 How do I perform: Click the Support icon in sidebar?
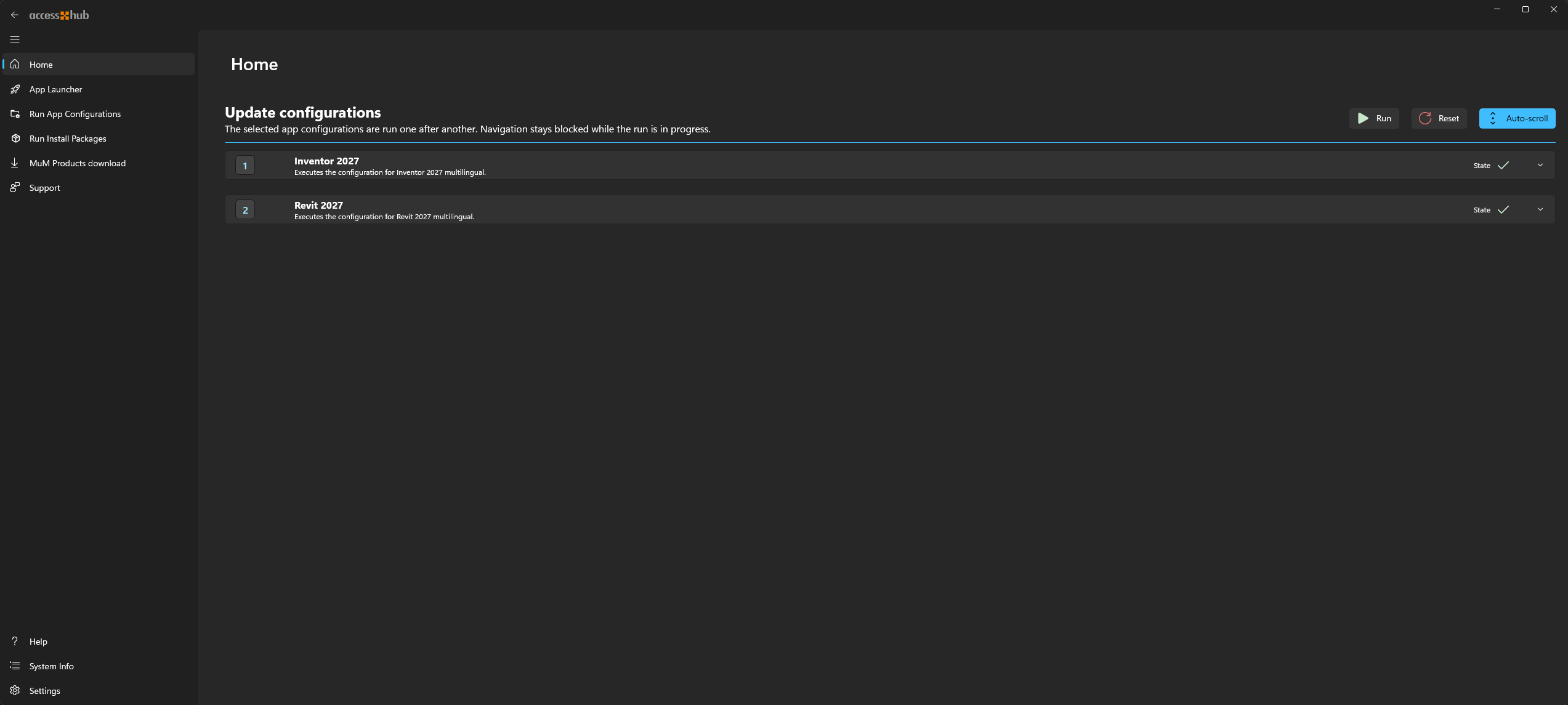(x=15, y=187)
